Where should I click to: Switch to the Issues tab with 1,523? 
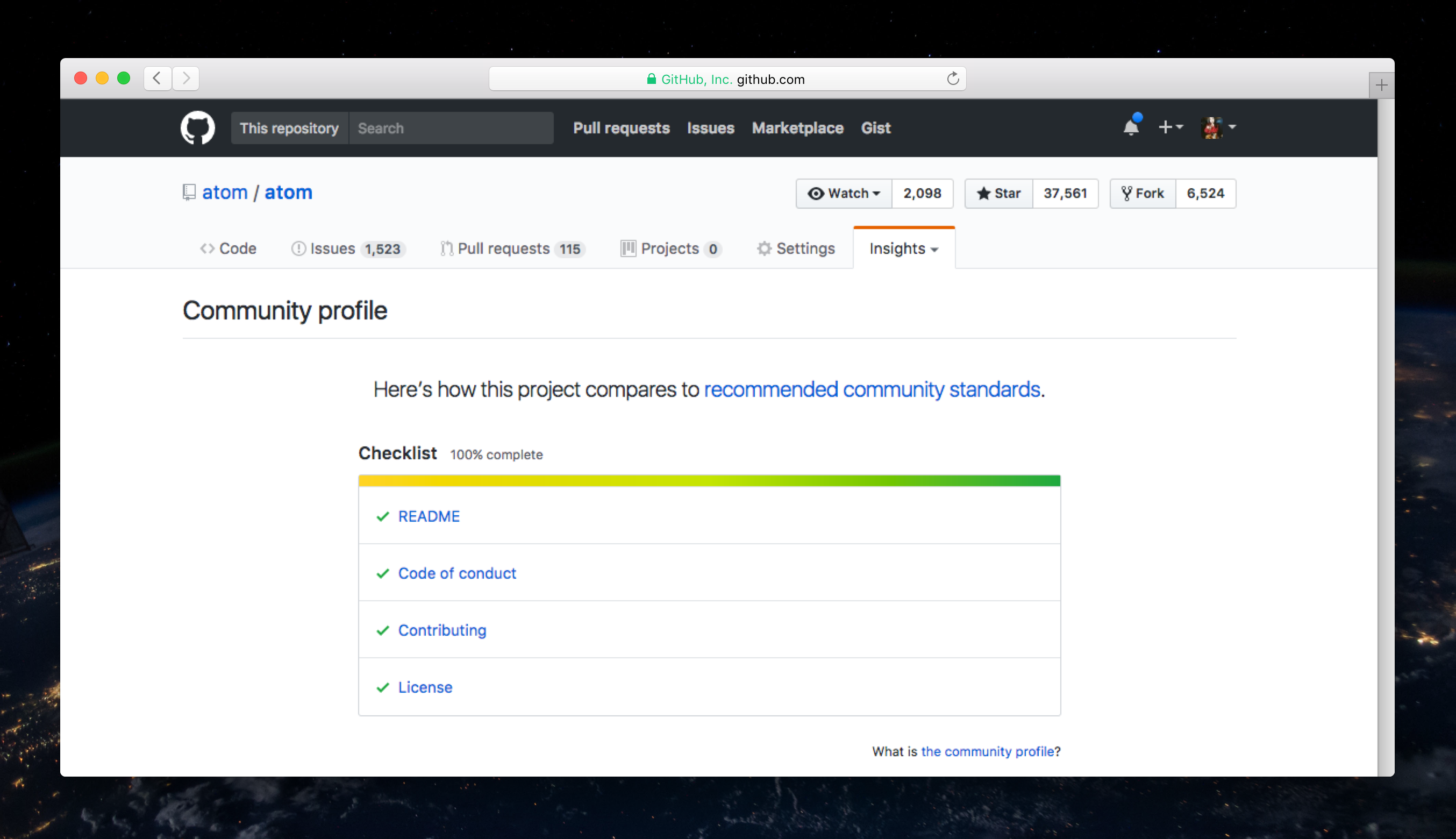point(348,248)
